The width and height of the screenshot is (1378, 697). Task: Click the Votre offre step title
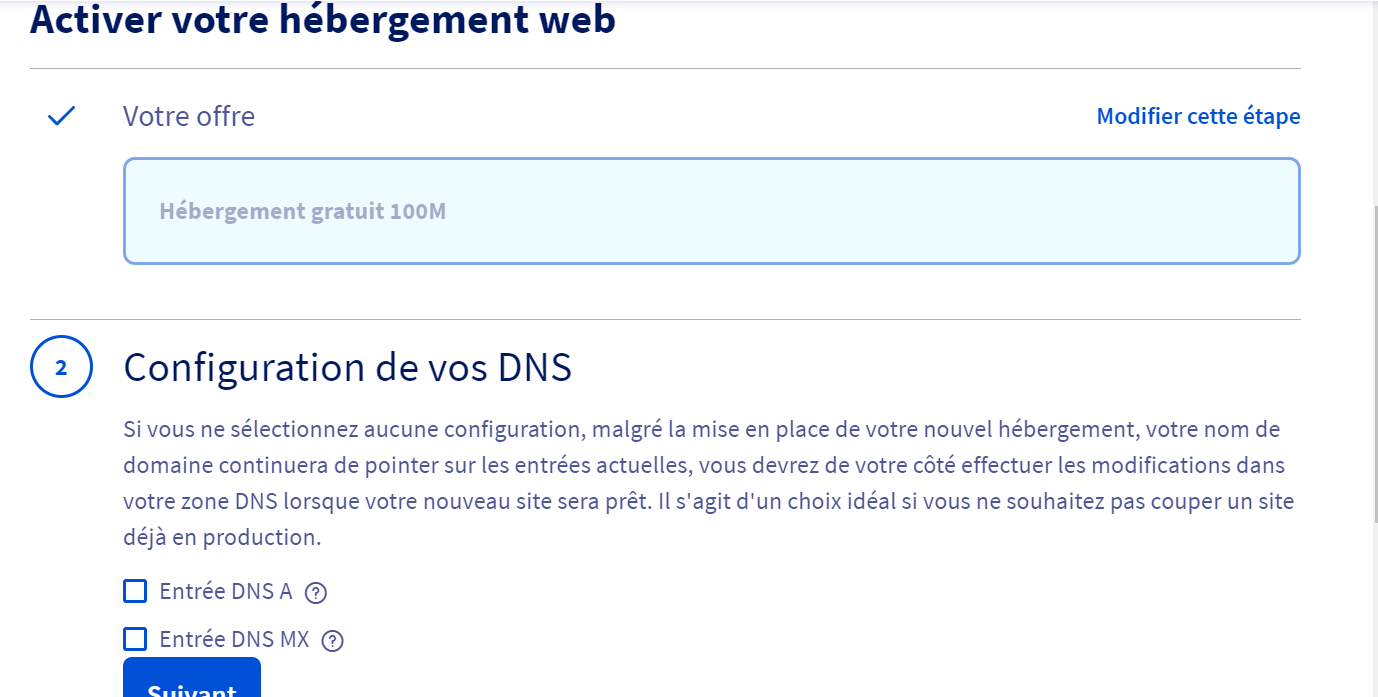click(189, 116)
